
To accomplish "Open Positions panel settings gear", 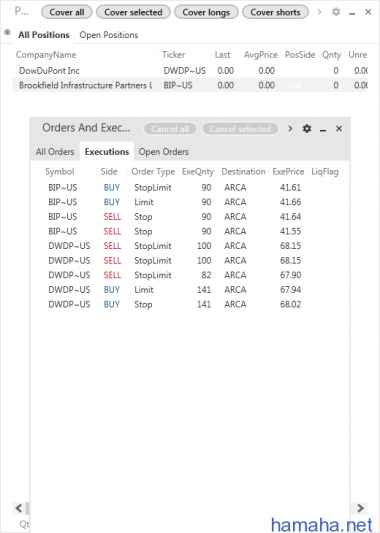I will click(x=336, y=12).
